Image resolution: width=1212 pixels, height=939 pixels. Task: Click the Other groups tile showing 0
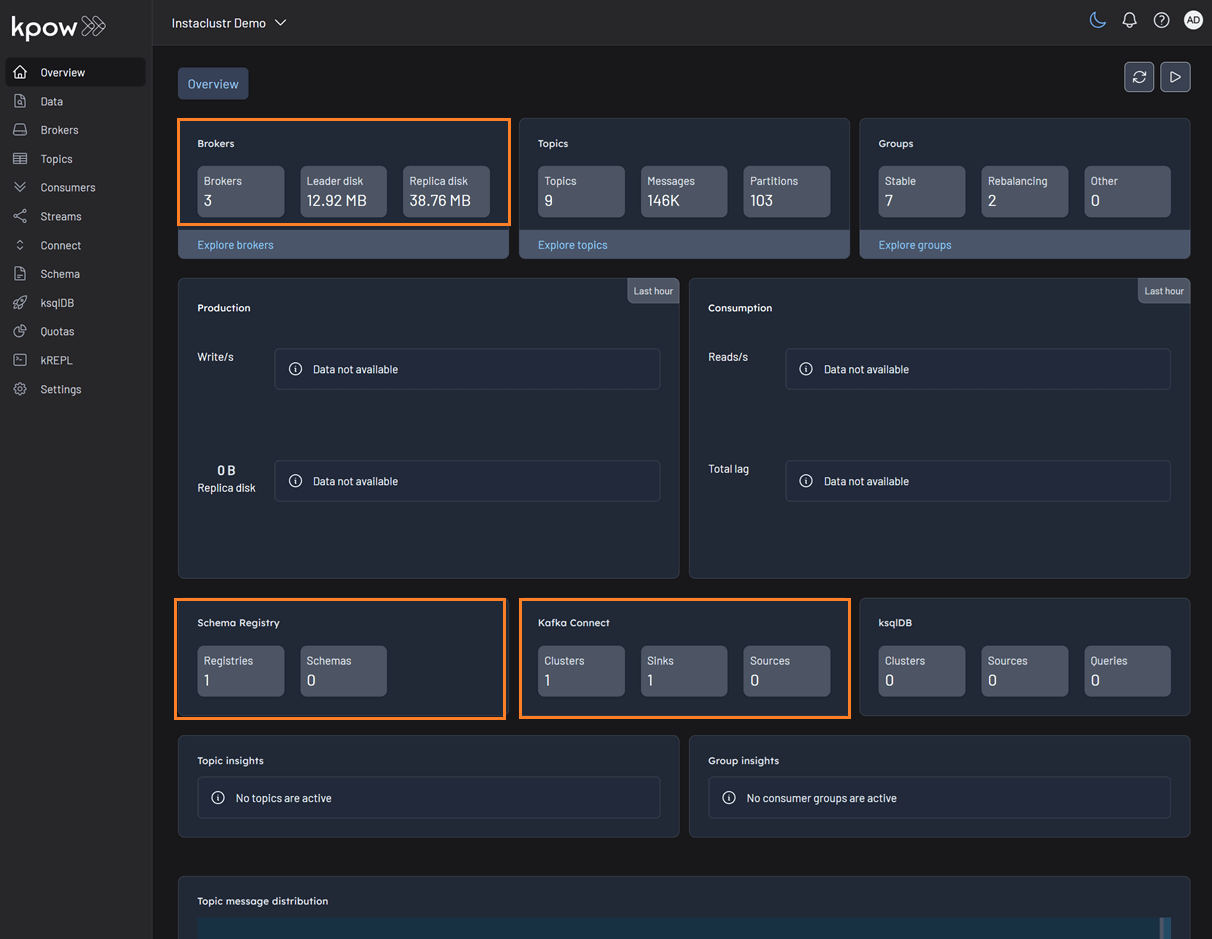(x=1128, y=191)
